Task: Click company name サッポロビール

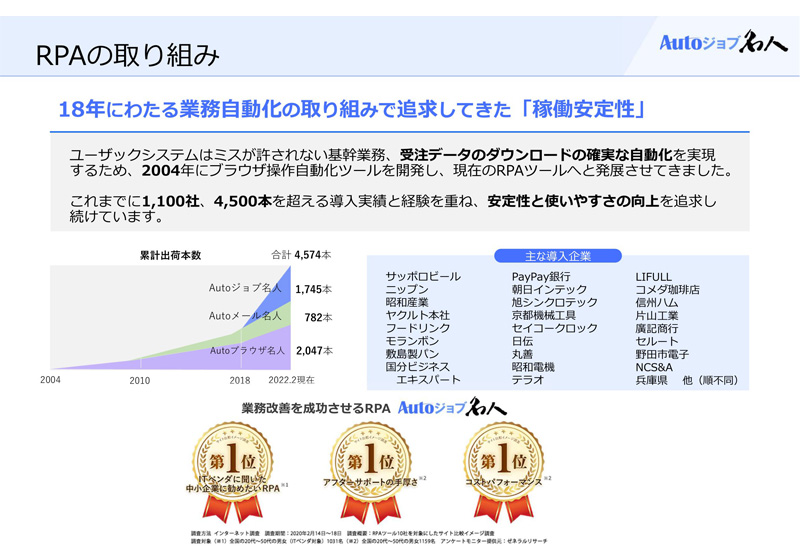Action: 423,276
